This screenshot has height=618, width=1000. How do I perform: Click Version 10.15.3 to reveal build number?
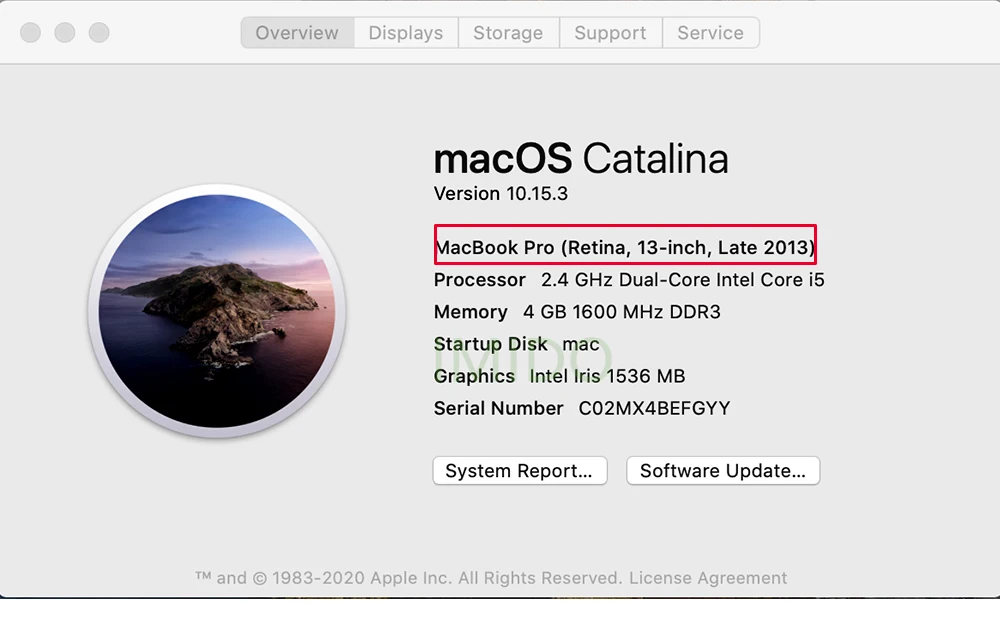click(x=501, y=194)
